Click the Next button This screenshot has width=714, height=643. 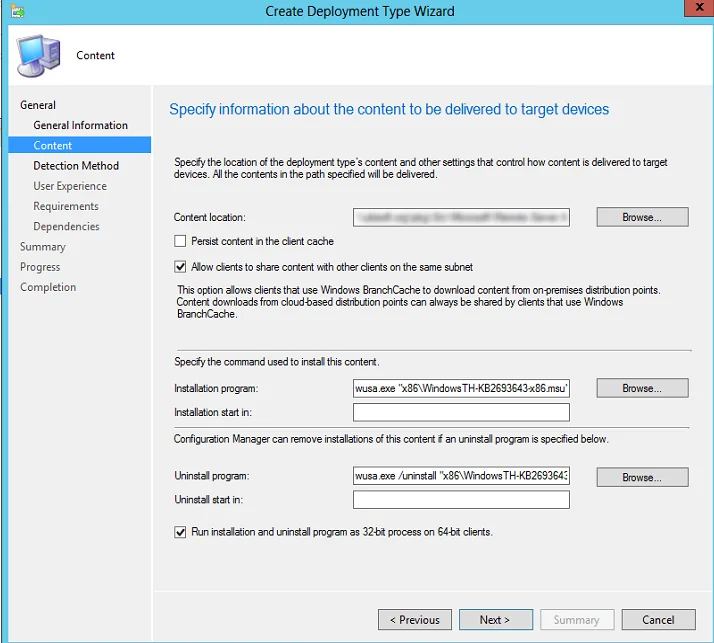click(x=496, y=620)
